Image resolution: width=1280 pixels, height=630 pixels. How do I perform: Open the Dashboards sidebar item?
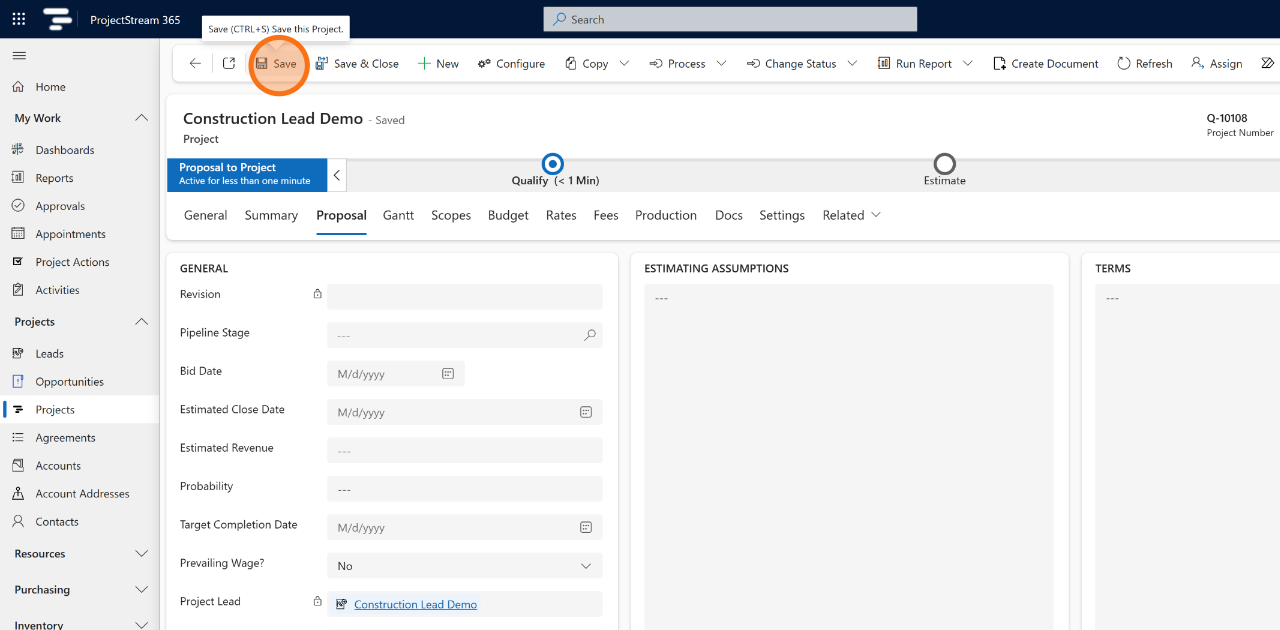coord(64,150)
